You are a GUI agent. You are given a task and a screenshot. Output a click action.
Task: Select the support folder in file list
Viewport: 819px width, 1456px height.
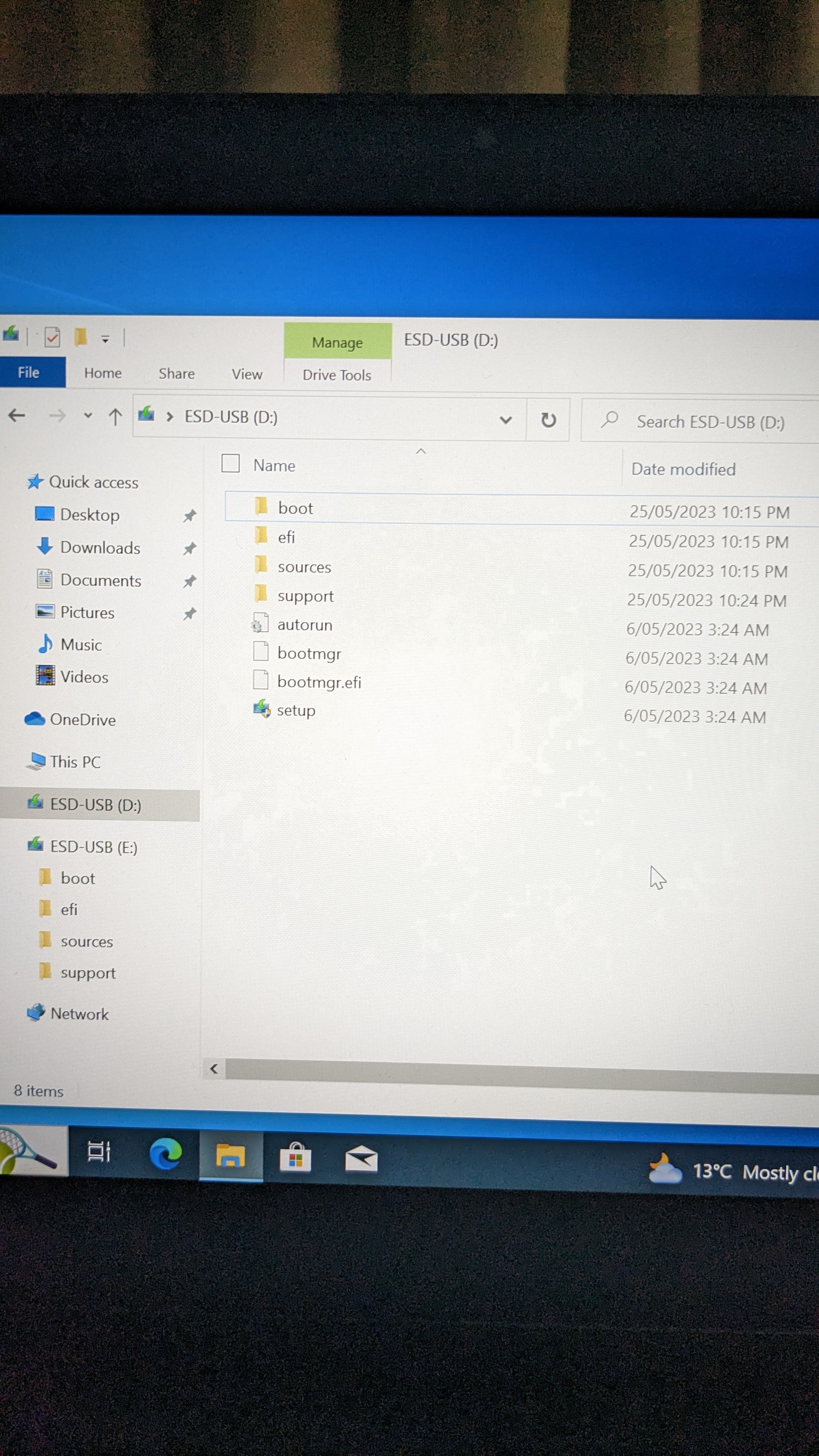[305, 596]
